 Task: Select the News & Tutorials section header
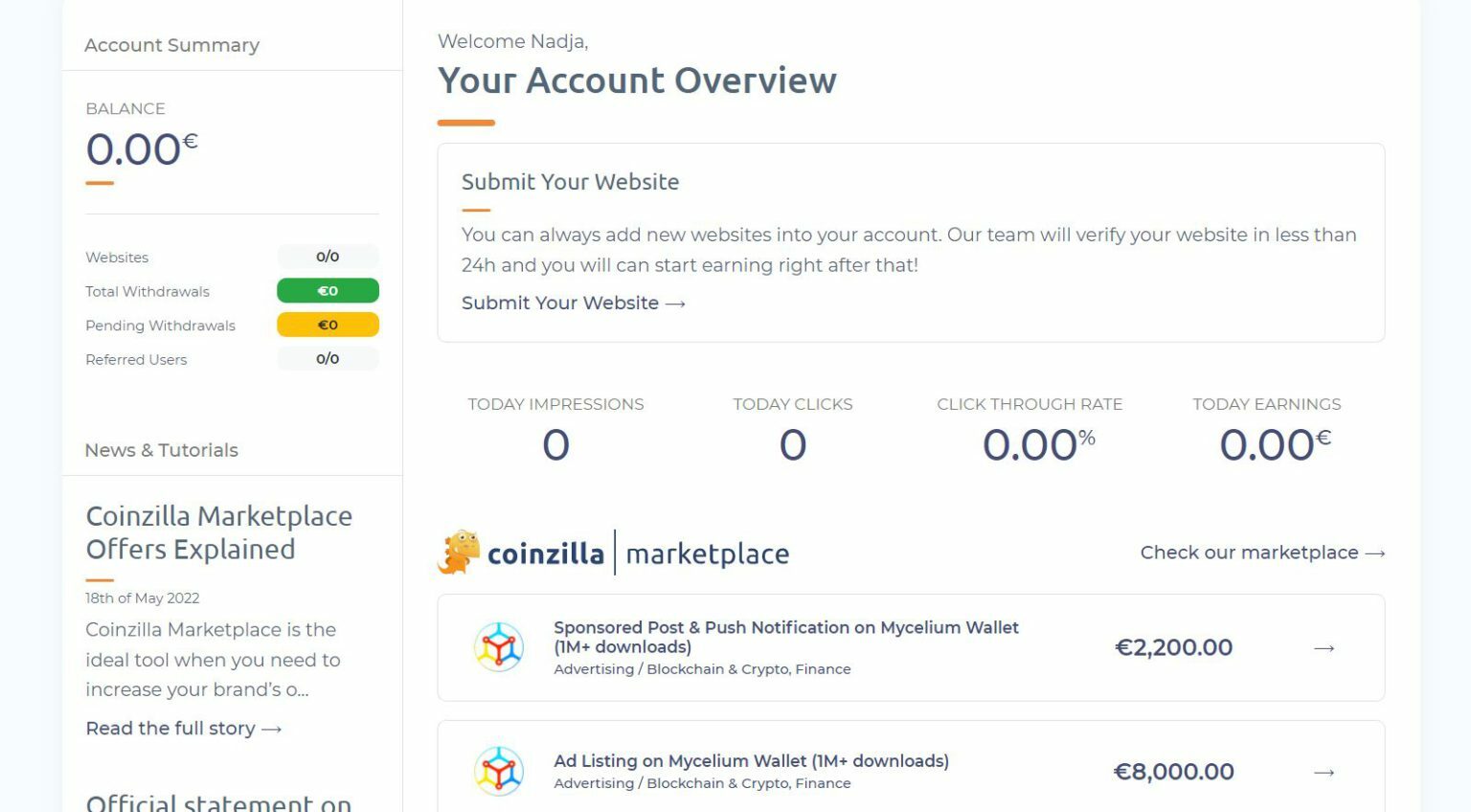point(161,450)
